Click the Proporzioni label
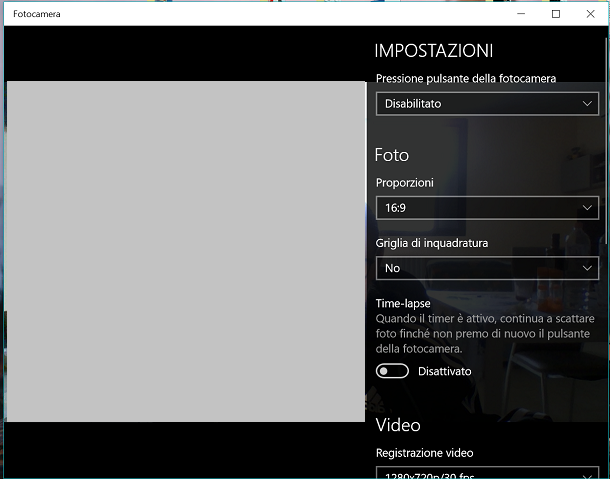610x479 pixels. coord(405,183)
